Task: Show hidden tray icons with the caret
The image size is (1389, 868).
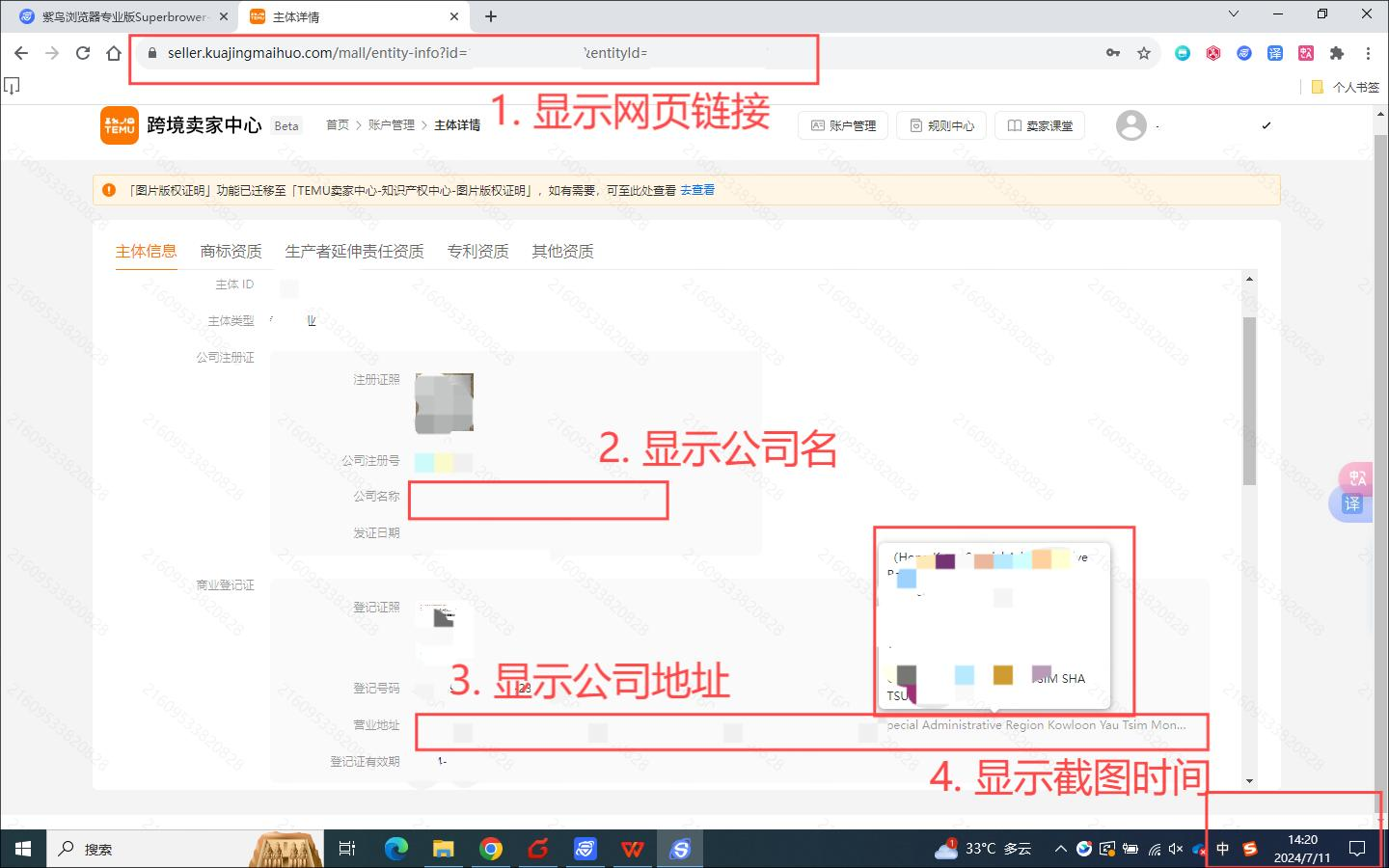Action: click(1060, 849)
